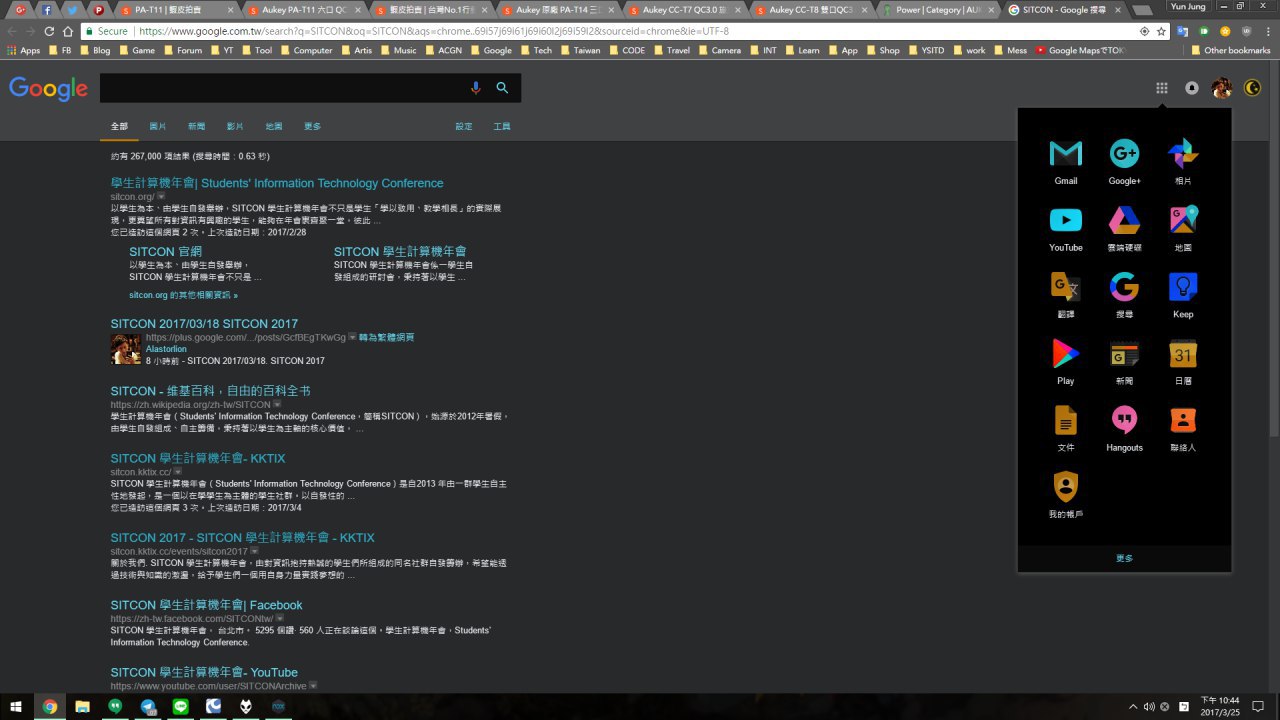The height and width of the screenshot is (720, 1280).
Task: Click 更多 at the apps panel bottom
Action: click(x=1124, y=558)
